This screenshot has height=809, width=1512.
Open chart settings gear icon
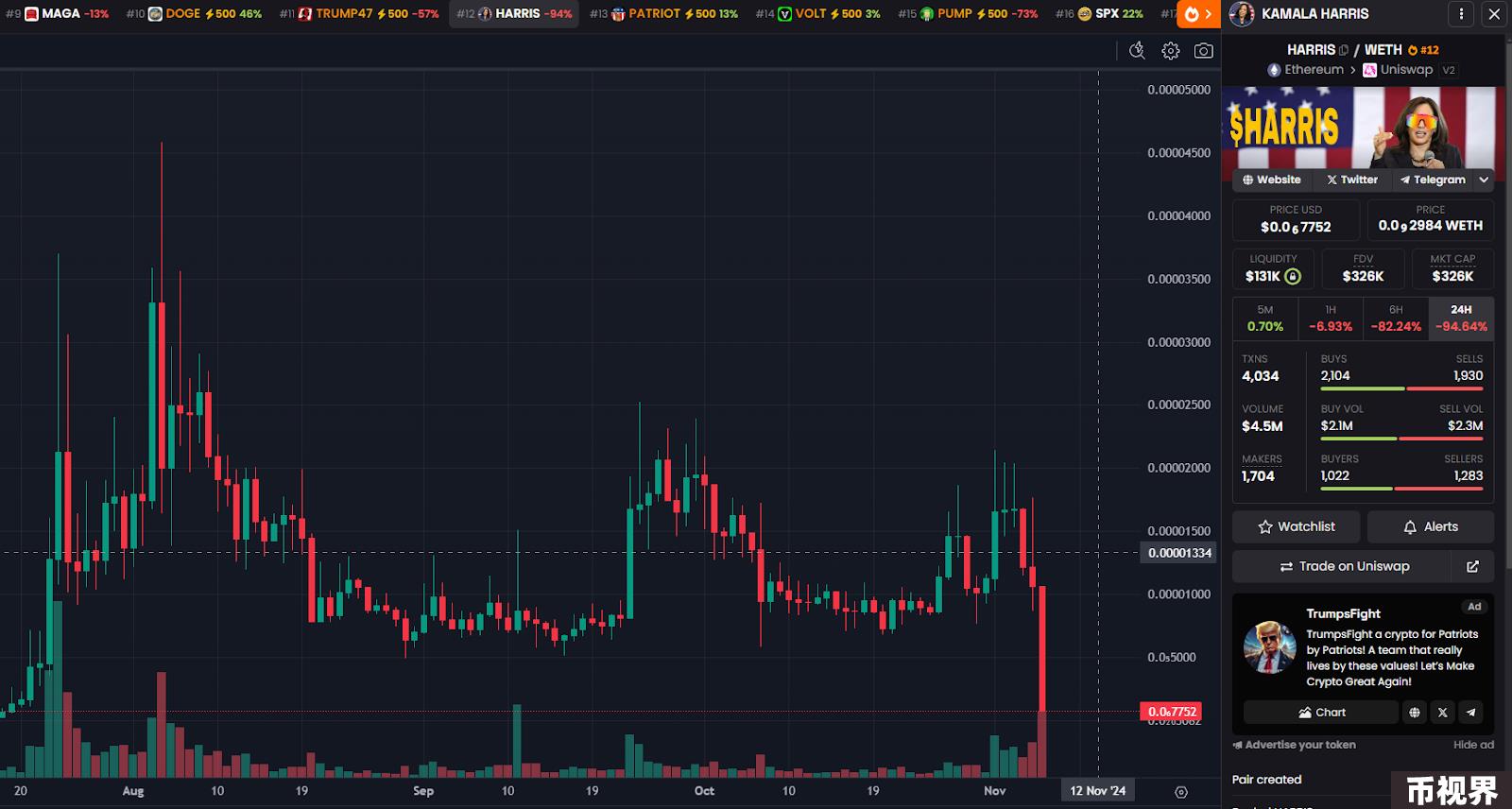pos(1170,51)
